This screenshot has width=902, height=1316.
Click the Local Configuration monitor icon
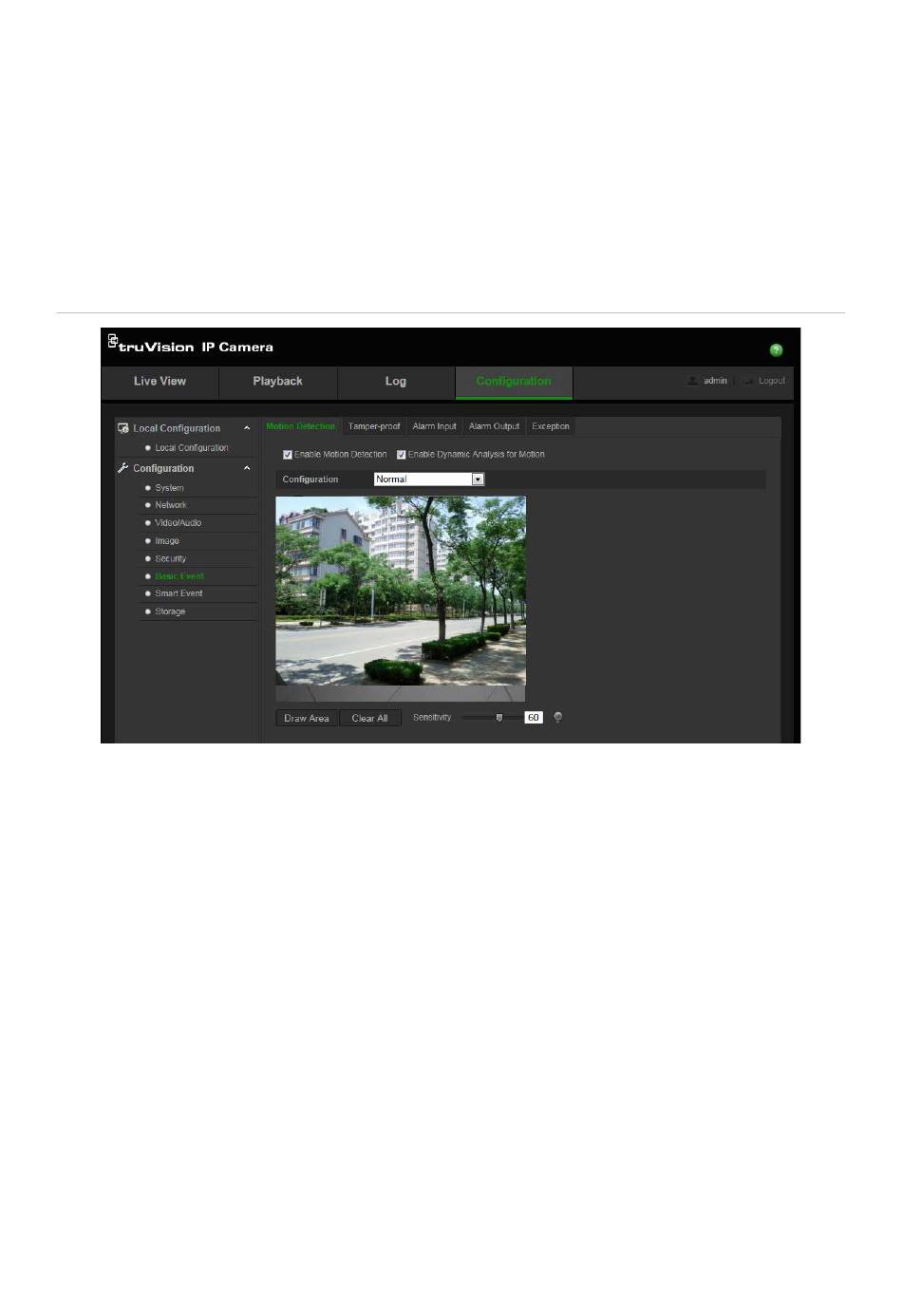click(122, 428)
